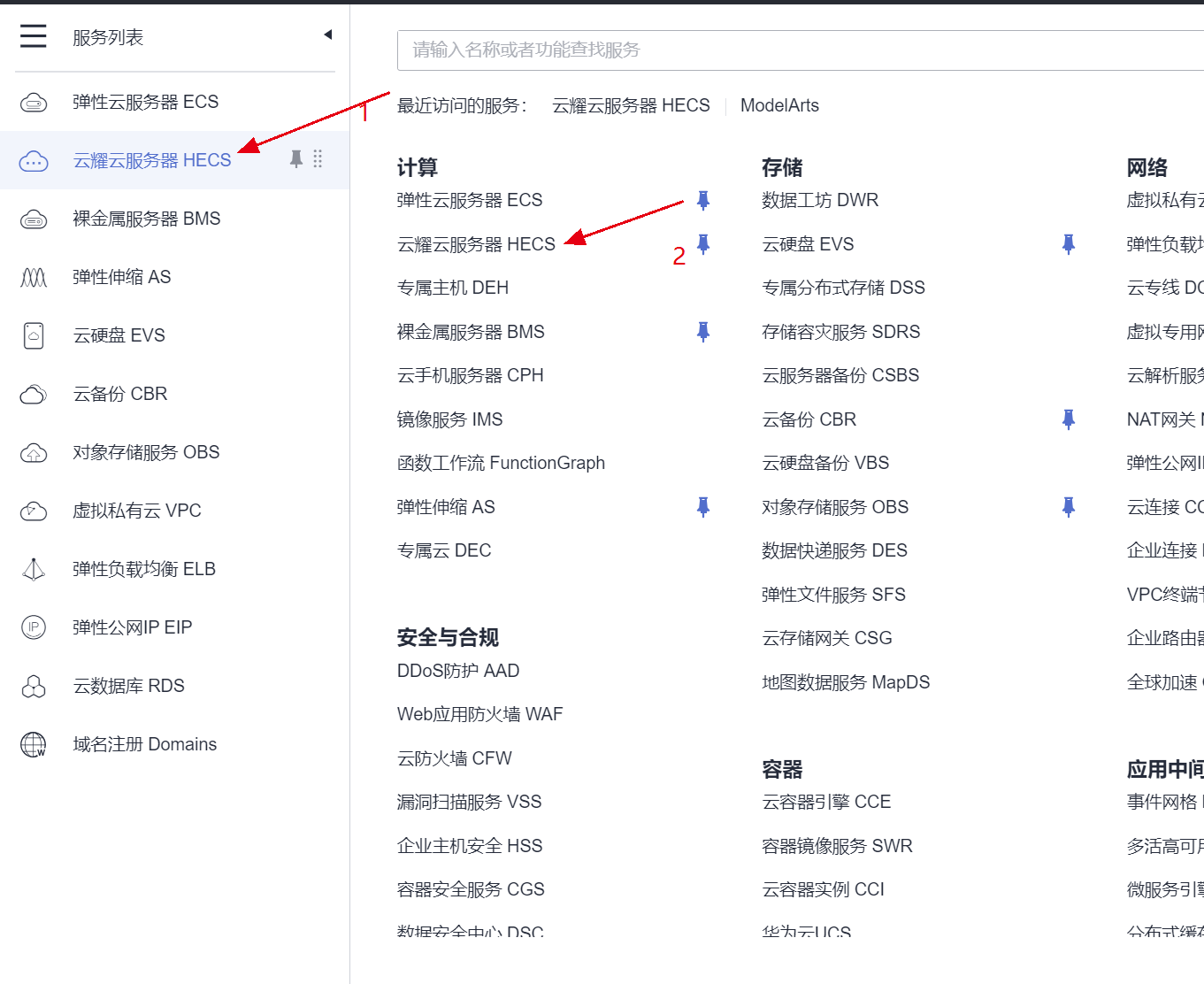This screenshot has height=984, width=1204.
Task: Open 数据快递服务 DES service
Action: (x=834, y=550)
